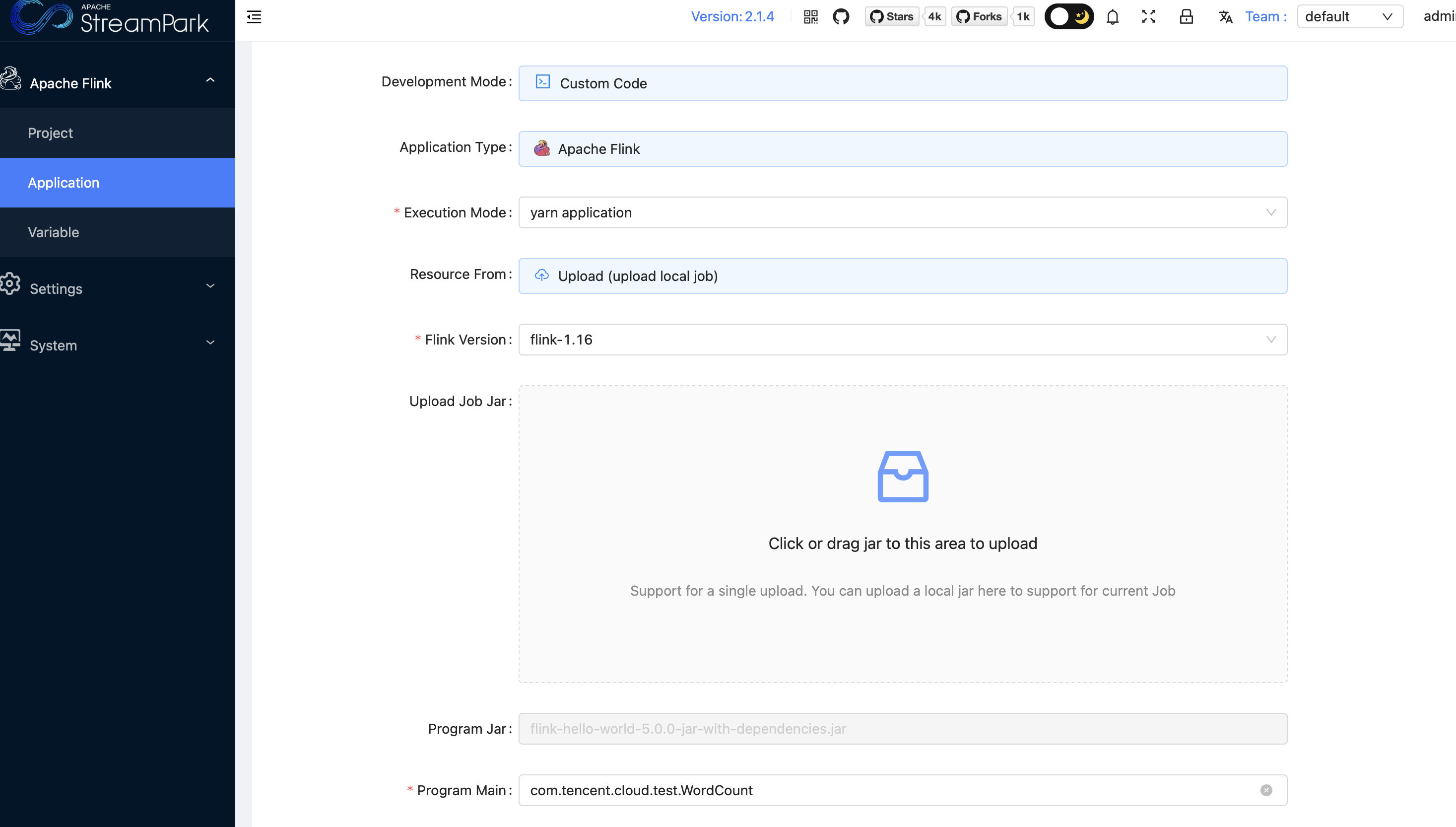Click the GitHub Stars badge
This screenshot has height=827, width=1456.
point(891,16)
